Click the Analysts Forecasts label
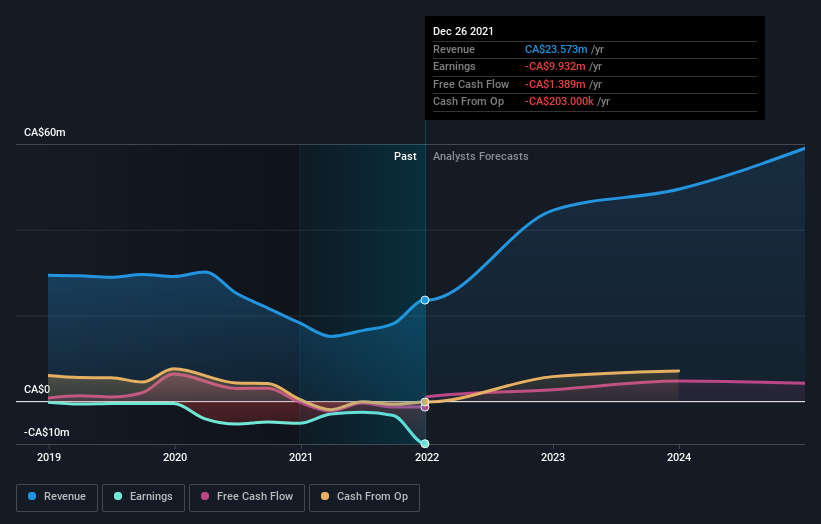 tap(481, 156)
